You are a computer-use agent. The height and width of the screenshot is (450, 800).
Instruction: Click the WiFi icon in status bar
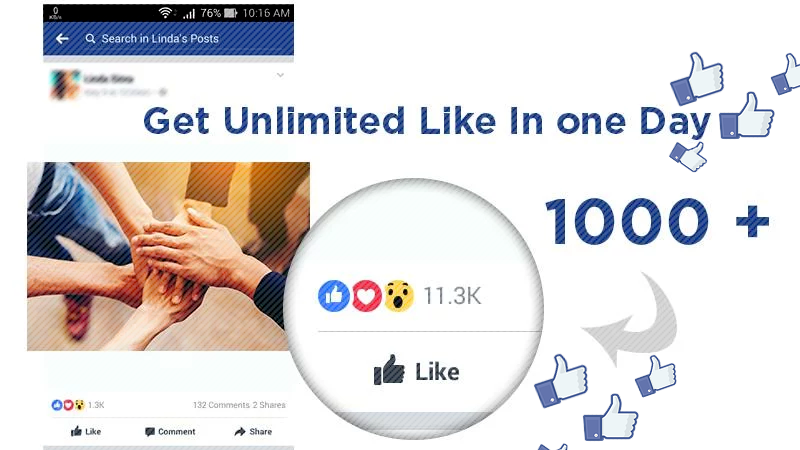tap(165, 13)
